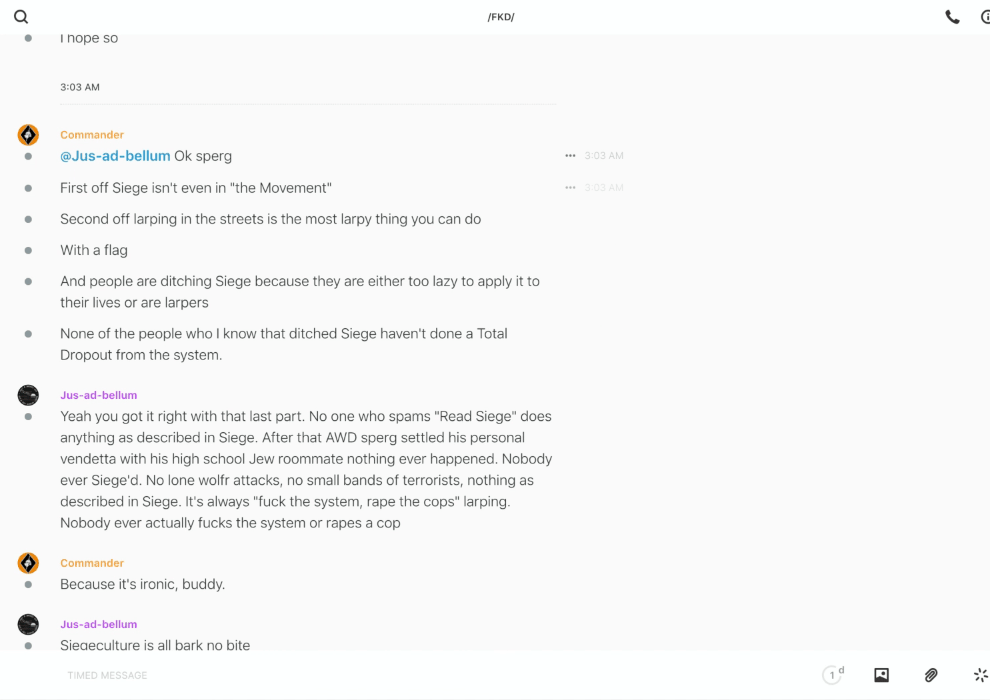Select the Jus-ad-bellum name at the bottom of chat

(x=98, y=624)
